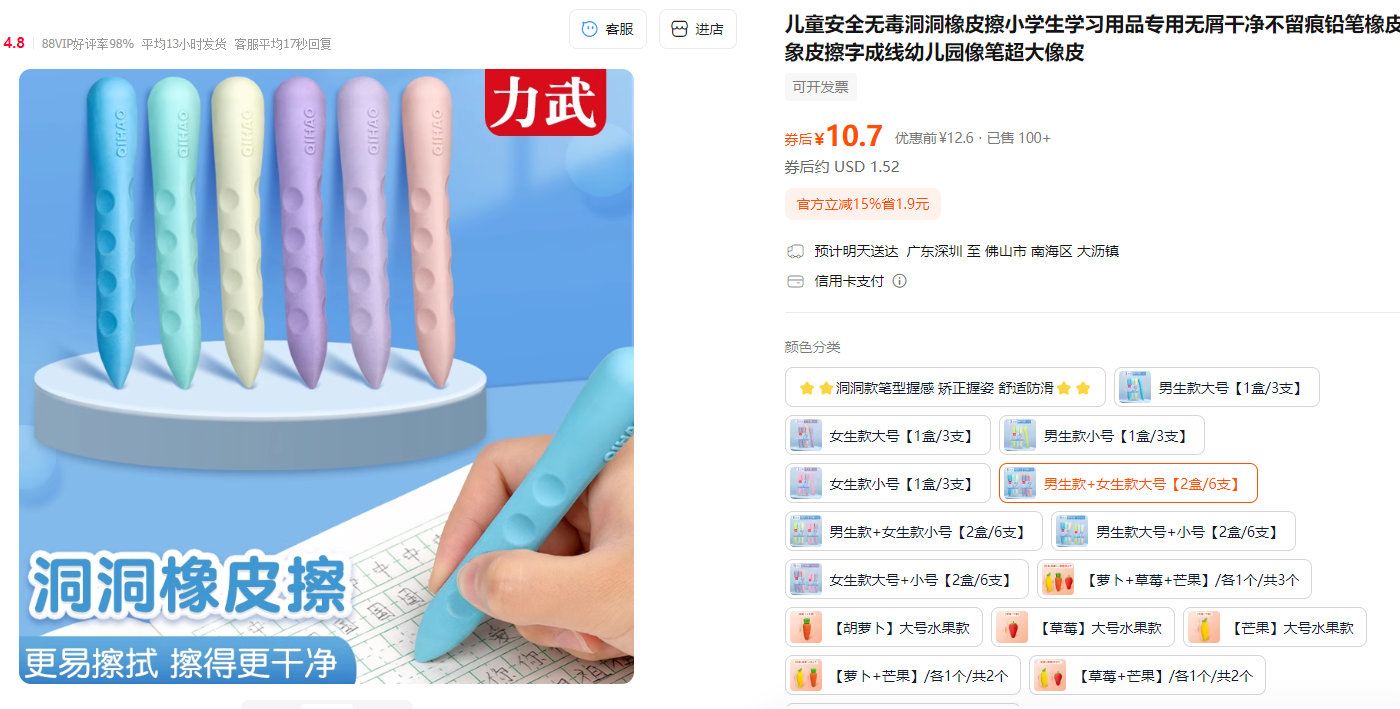Open customer service chat via 客服 icon
This screenshot has width=1400, height=709.
608,29
